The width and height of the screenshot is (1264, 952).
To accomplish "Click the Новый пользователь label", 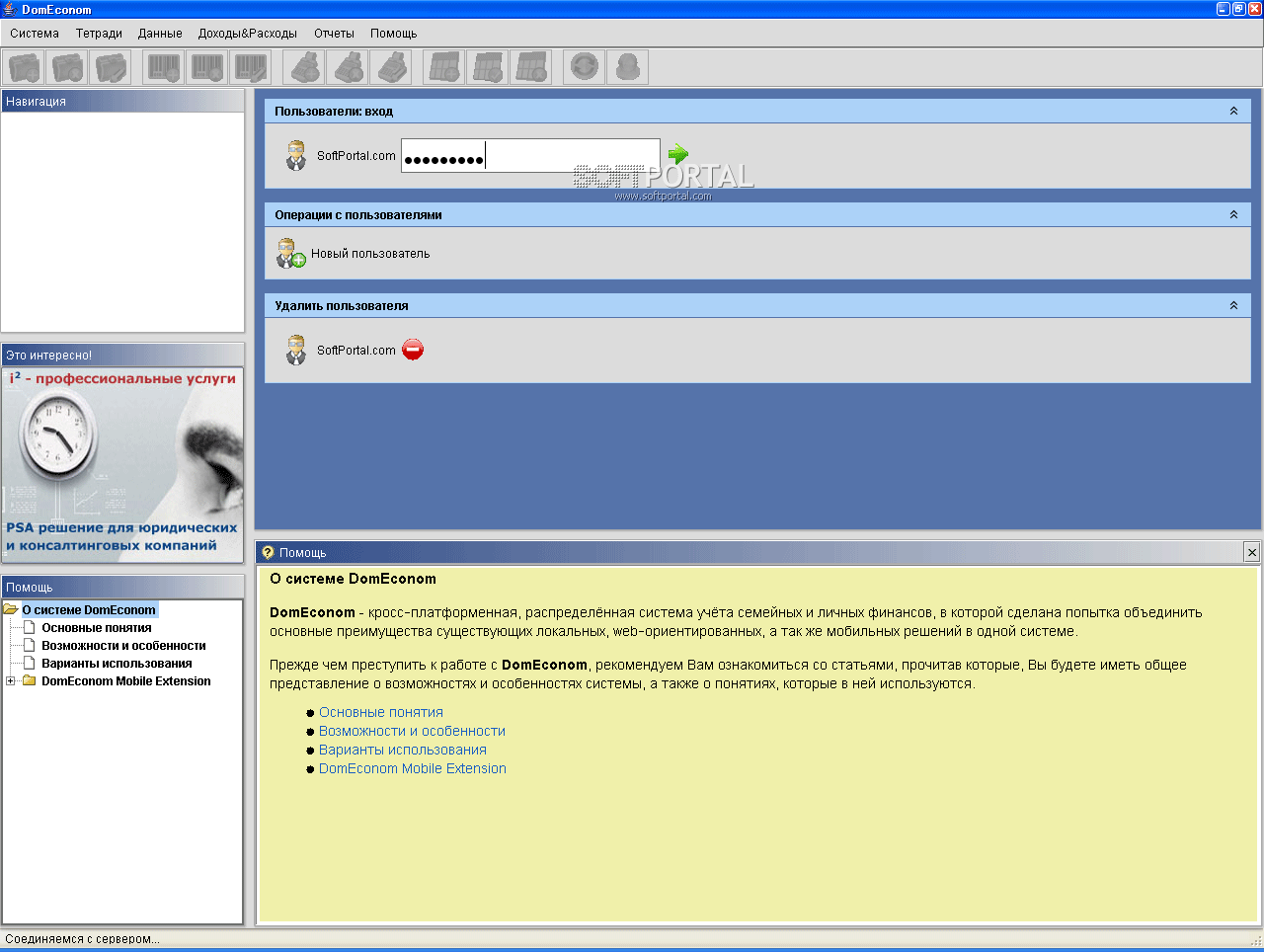I will pos(370,254).
